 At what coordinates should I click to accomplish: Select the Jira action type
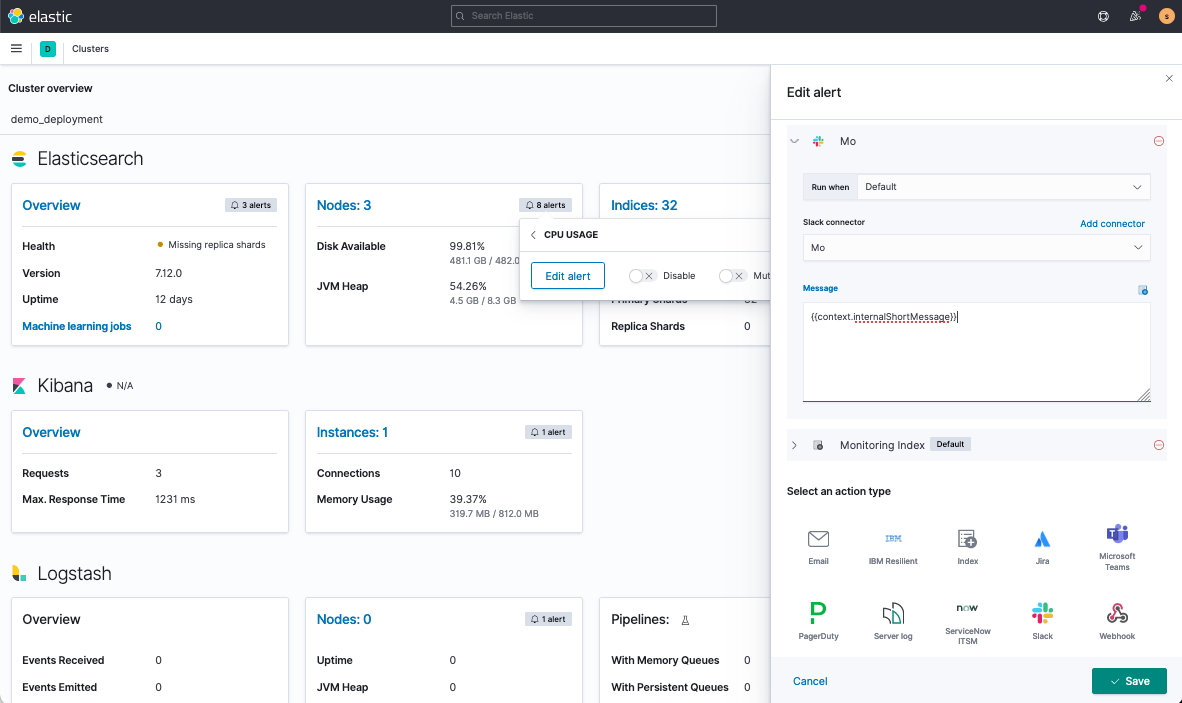click(1042, 547)
